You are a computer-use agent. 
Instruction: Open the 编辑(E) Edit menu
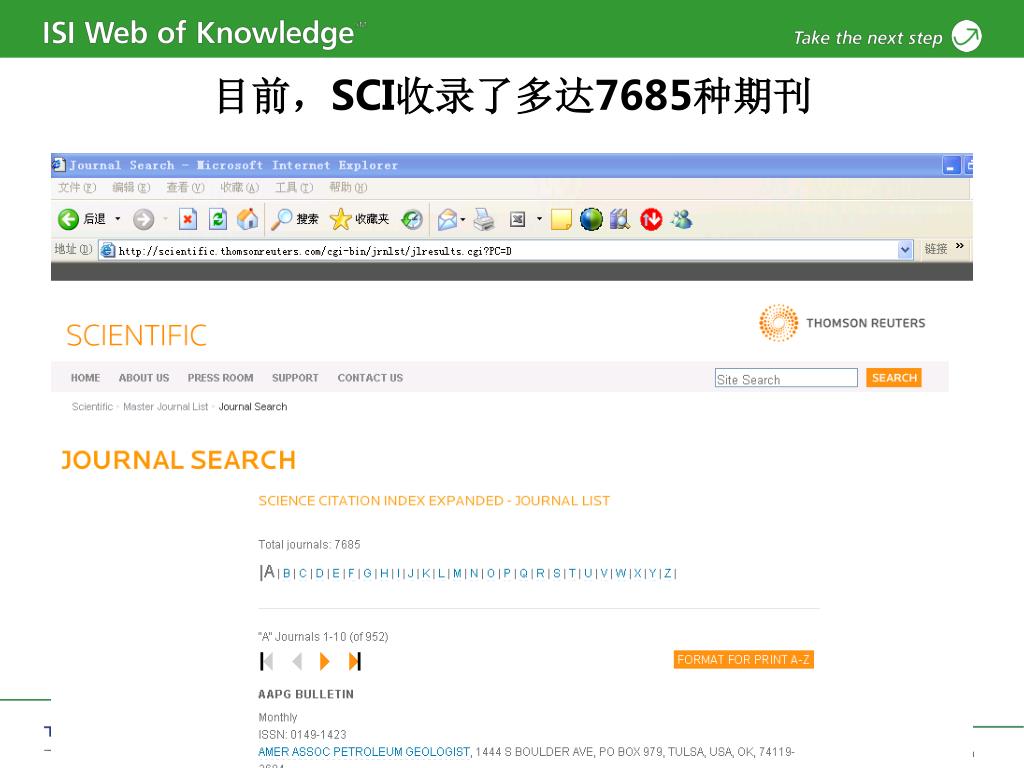(131, 187)
